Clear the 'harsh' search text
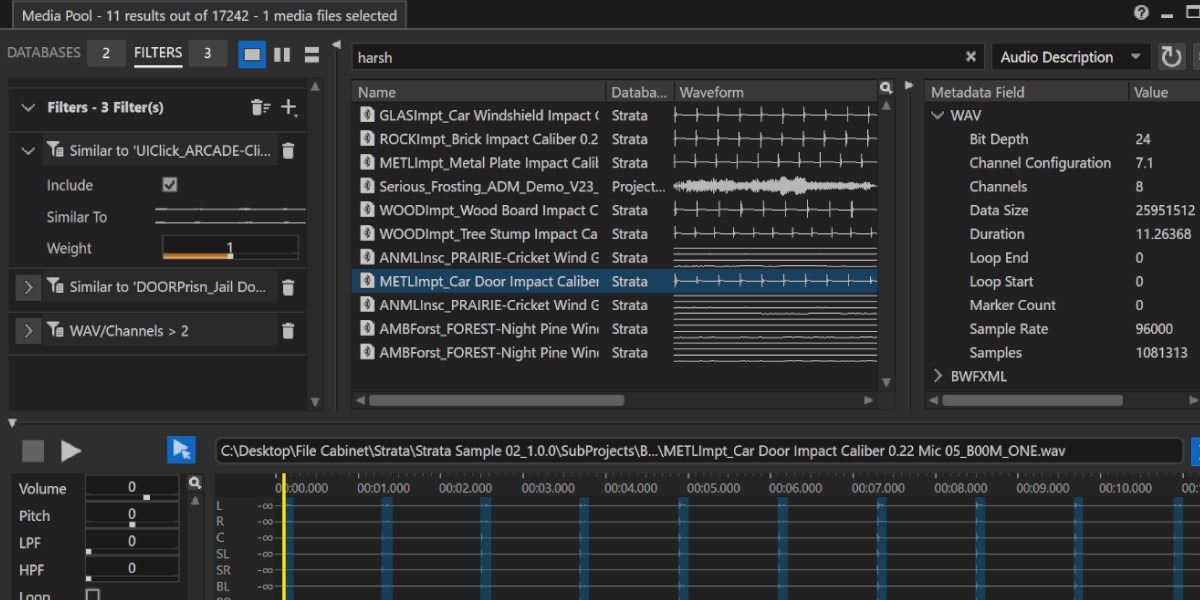Screen dimensions: 1200x600 point(970,57)
